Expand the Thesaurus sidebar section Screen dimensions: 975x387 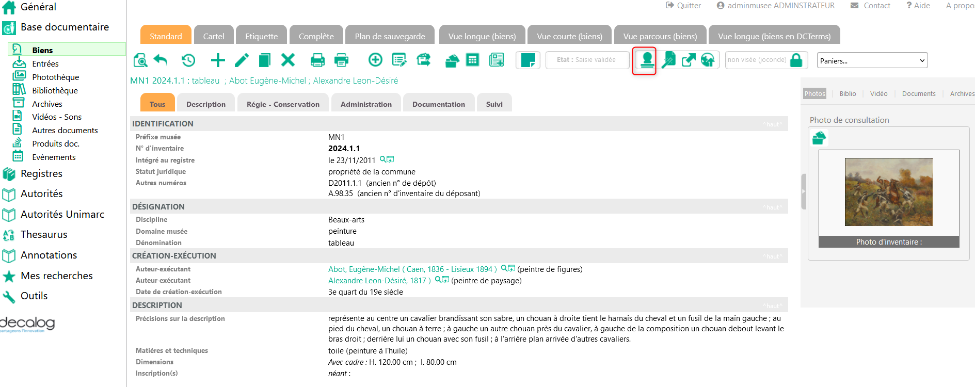point(44,235)
